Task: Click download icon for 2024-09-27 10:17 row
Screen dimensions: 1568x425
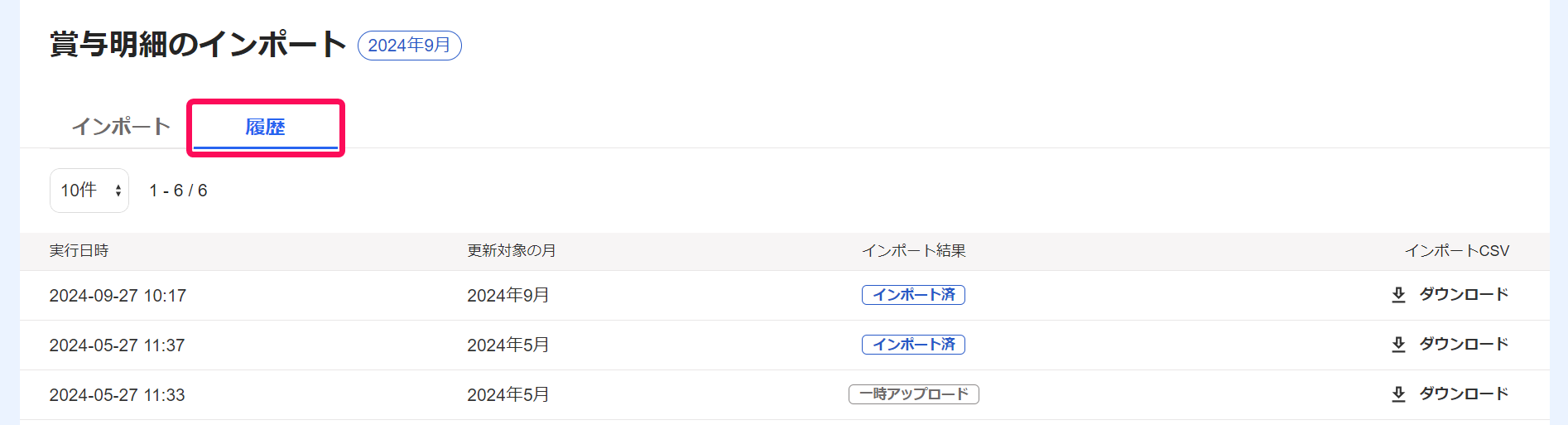Action: click(1398, 295)
